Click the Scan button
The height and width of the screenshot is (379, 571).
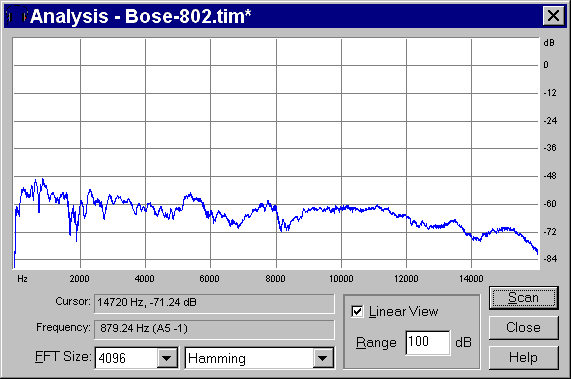[x=523, y=298]
